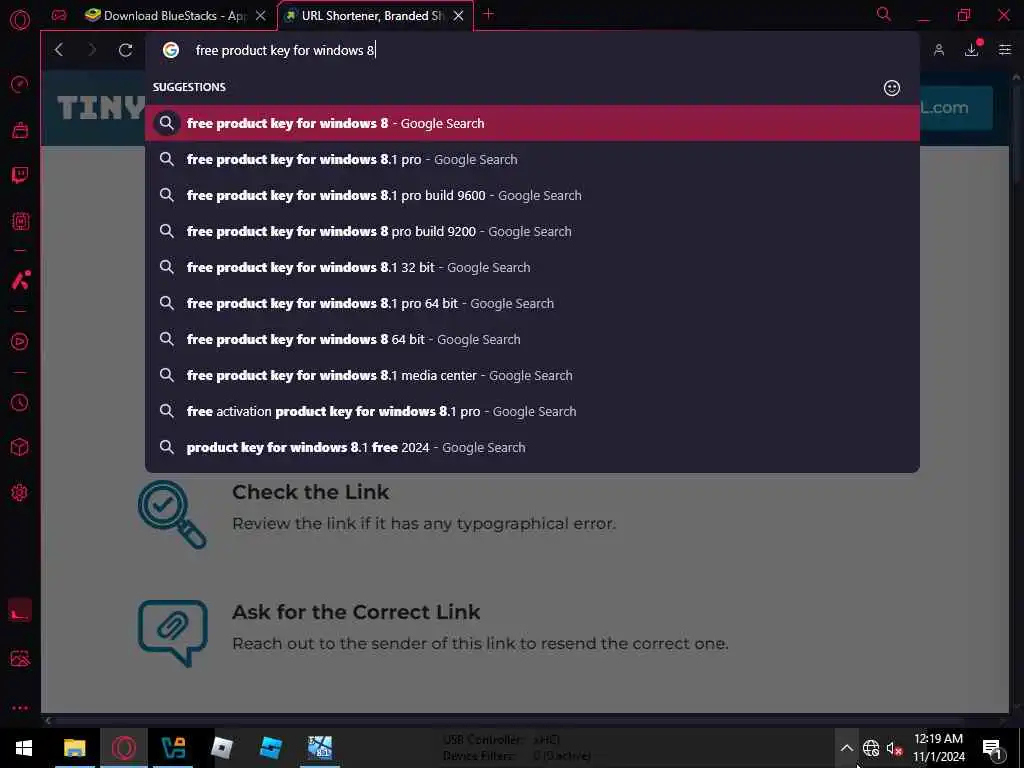Click the GX Corner controller icon
Image resolution: width=1024 pixels, height=768 pixels.
[x=59, y=15]
